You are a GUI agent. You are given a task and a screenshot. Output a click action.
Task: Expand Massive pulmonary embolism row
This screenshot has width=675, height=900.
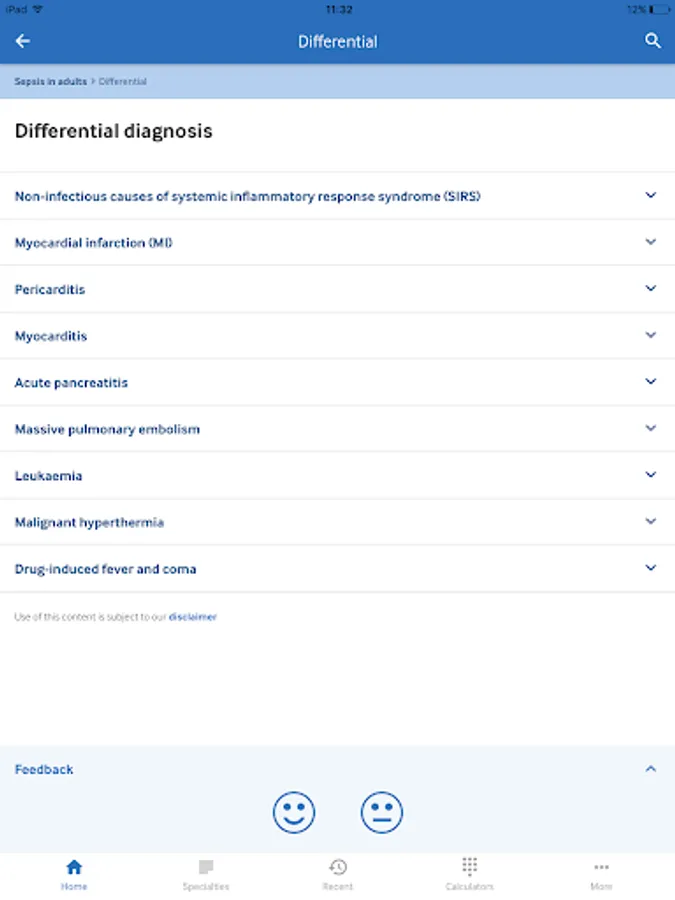coord(650,429)
